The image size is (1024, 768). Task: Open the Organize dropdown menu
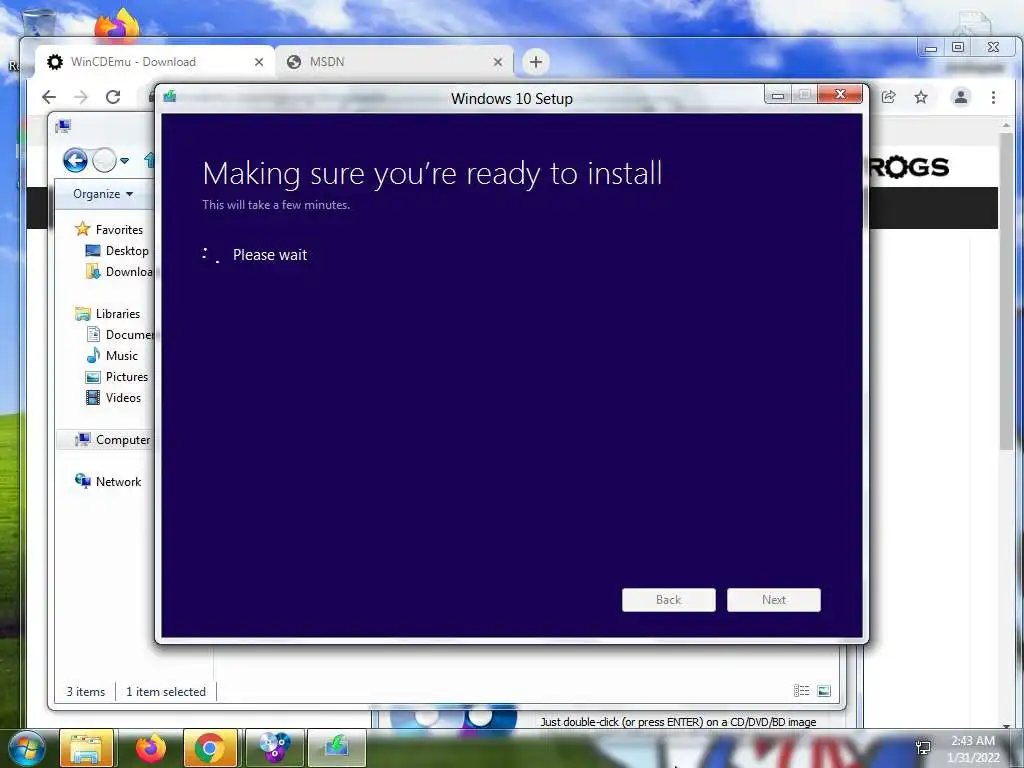pos(103,194)
